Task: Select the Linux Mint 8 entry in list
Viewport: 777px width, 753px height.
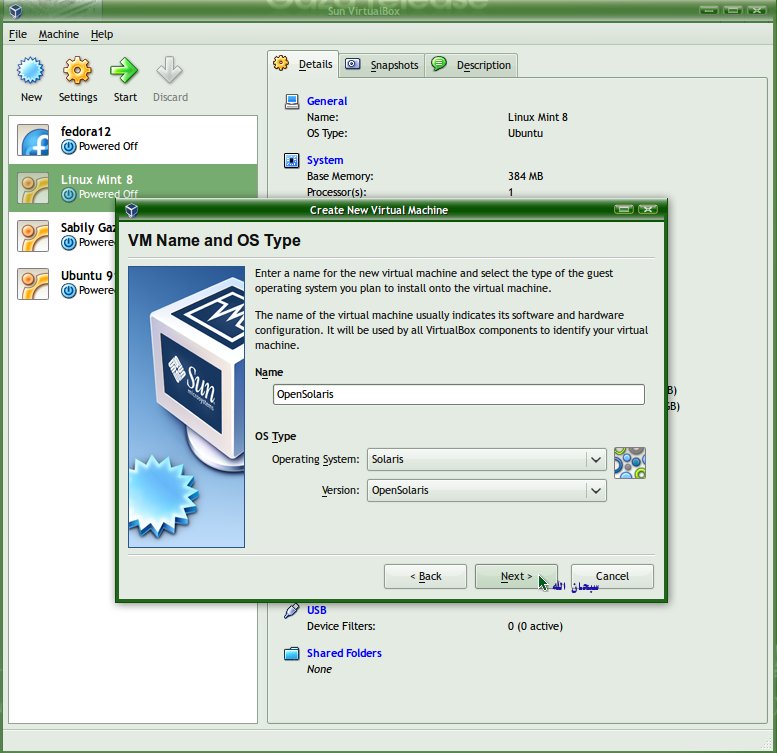Action: pyautogui.click(x=133, y=188)
